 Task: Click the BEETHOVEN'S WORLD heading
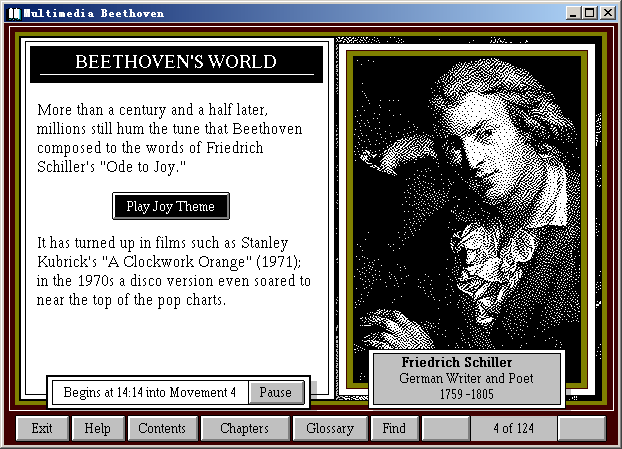[176, 64]
